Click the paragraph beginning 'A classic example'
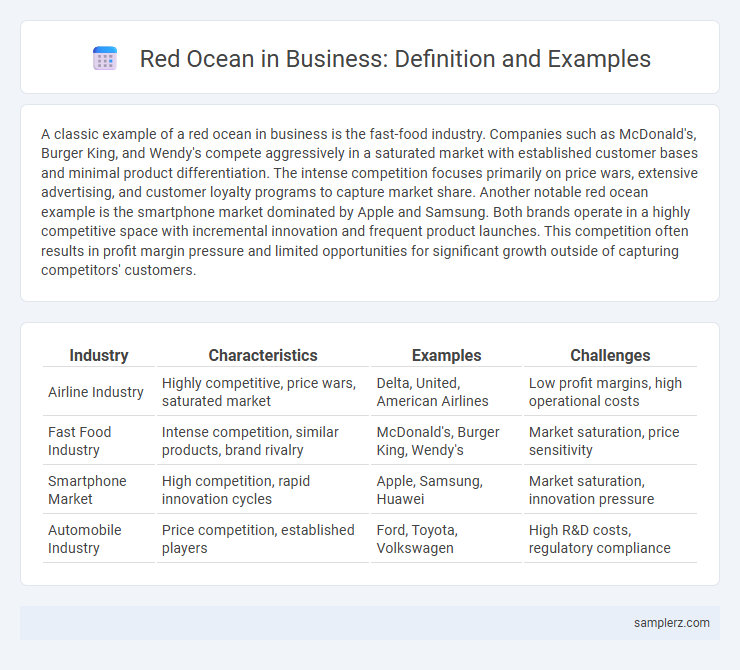The image size is (740, 670). coord(370,202)
